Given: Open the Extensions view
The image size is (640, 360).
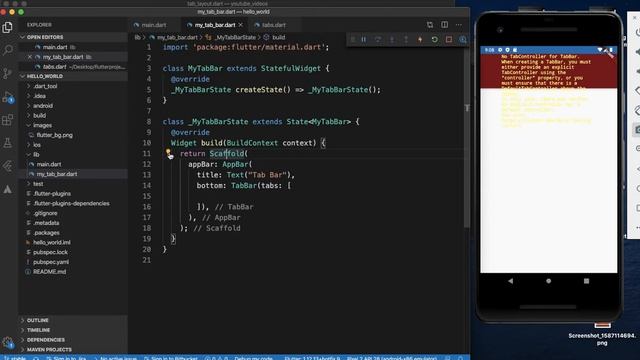Looking at the screenshot, I should point(7,120).
